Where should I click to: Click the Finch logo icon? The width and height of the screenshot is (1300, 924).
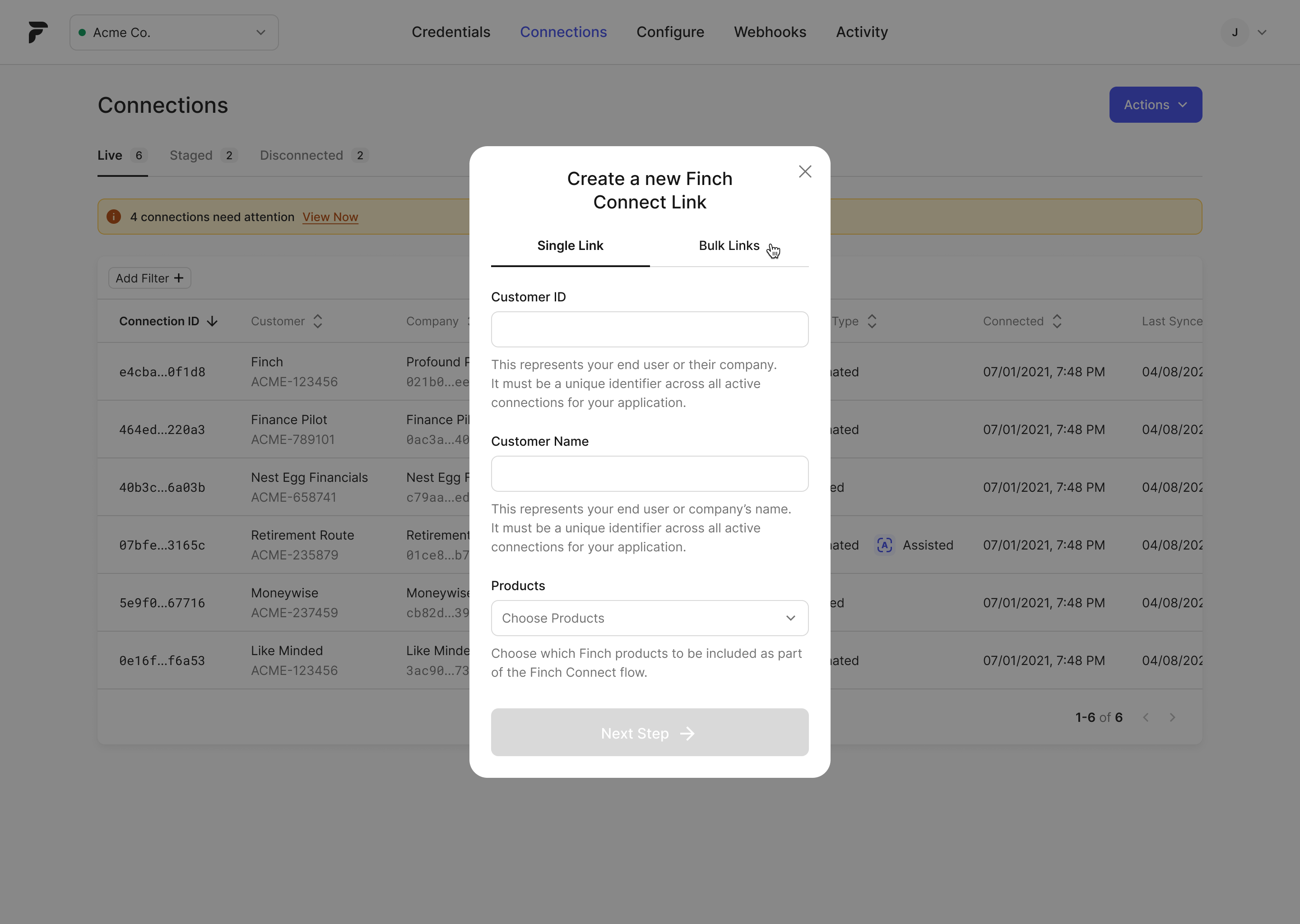tap(38, 32)
